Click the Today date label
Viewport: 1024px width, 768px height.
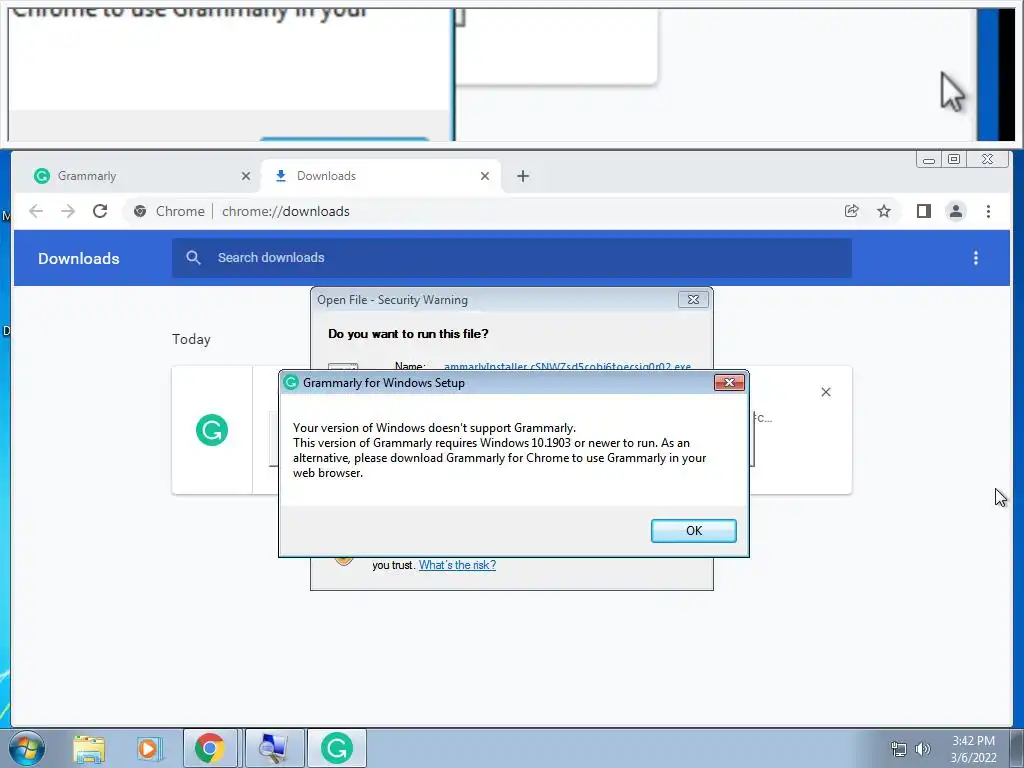click(191, 339)
